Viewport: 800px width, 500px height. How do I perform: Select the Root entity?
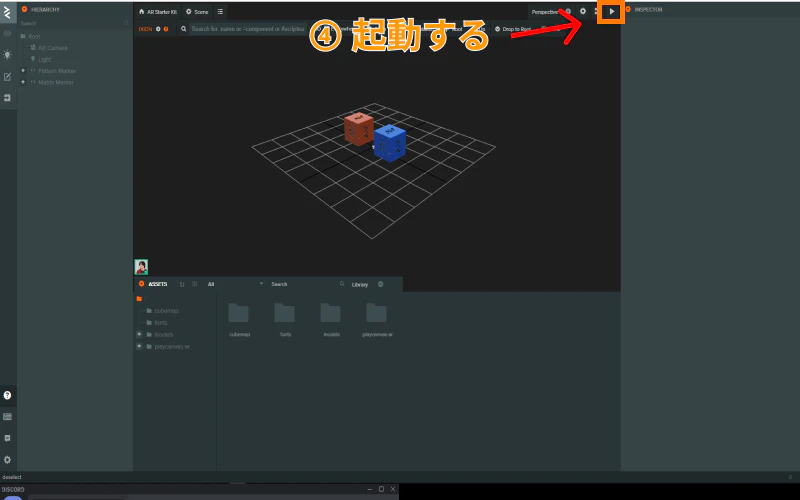[x=34, y=36]
